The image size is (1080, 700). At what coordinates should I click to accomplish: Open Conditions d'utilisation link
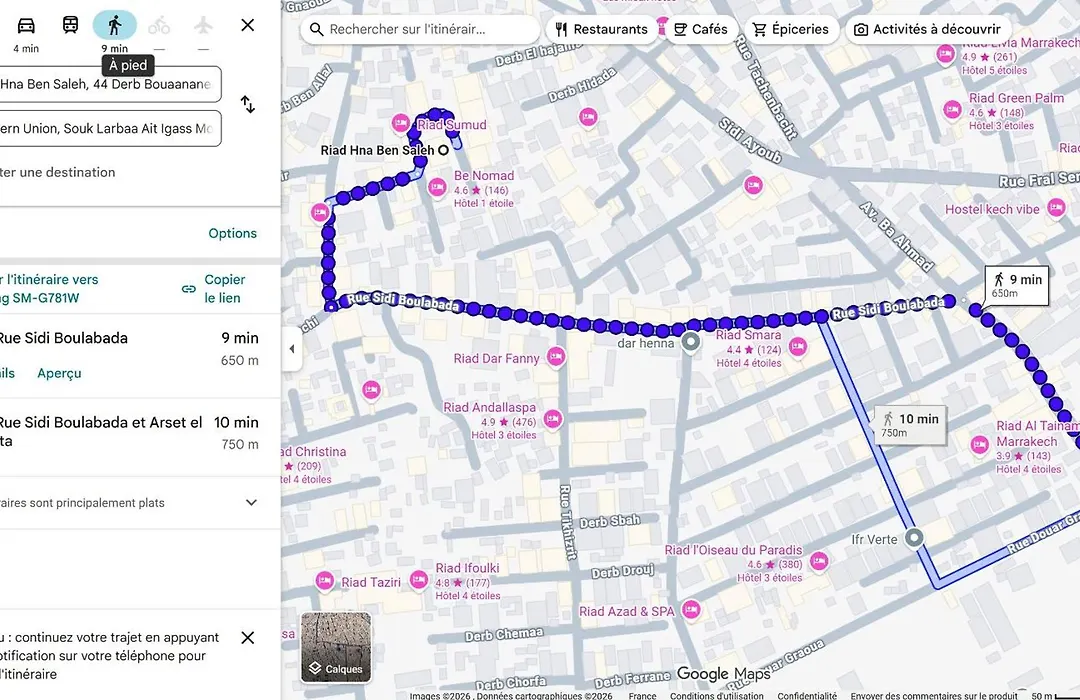tap(717, 695)
